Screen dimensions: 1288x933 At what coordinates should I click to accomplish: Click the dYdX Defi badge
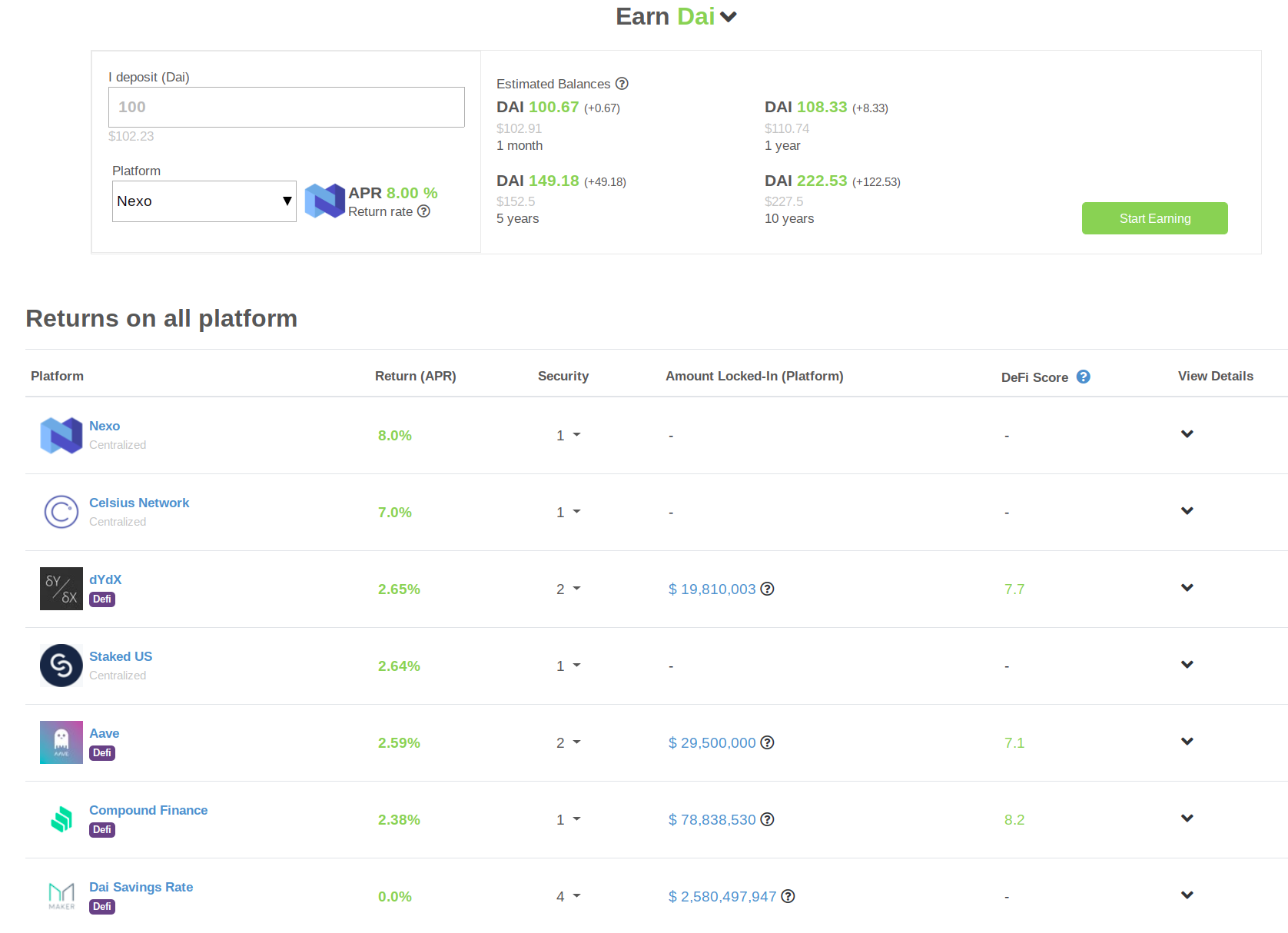coord(102,599)
